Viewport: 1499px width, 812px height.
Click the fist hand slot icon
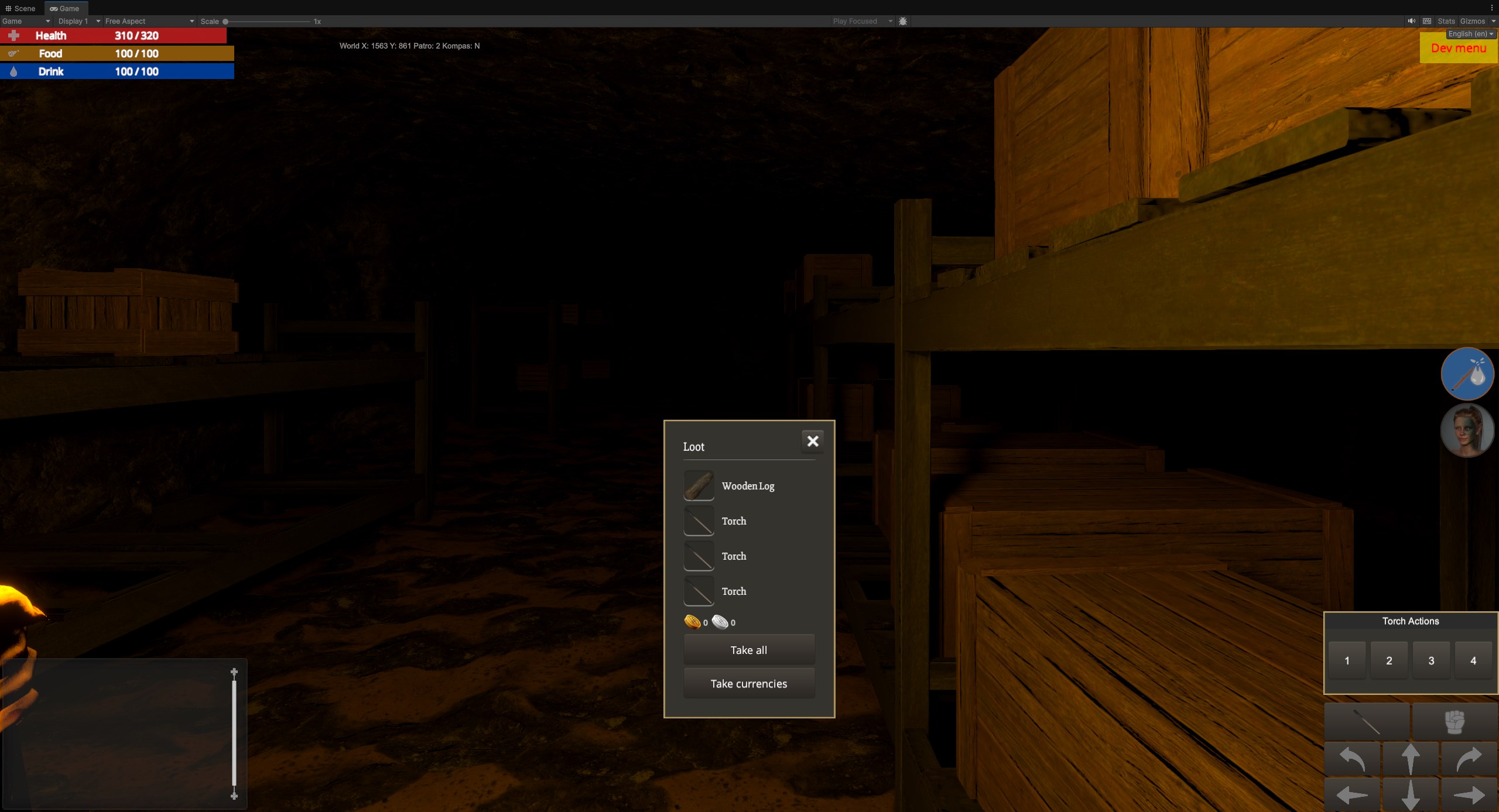pos(1454,722)
